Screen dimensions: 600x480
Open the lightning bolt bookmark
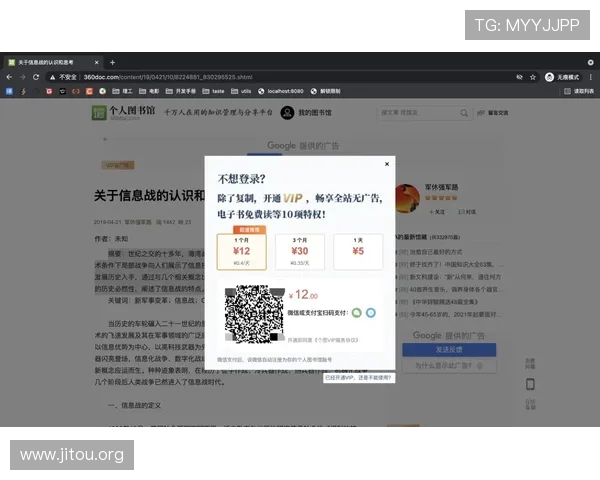23,91
